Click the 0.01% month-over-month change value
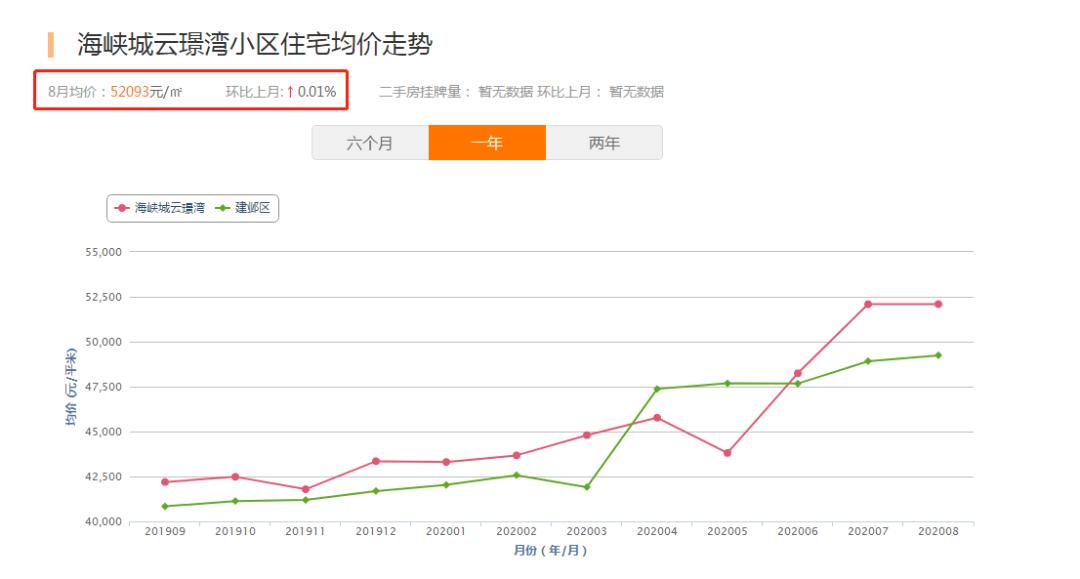1080x579 pixels. pyautogui.click(x=317, y=92)
